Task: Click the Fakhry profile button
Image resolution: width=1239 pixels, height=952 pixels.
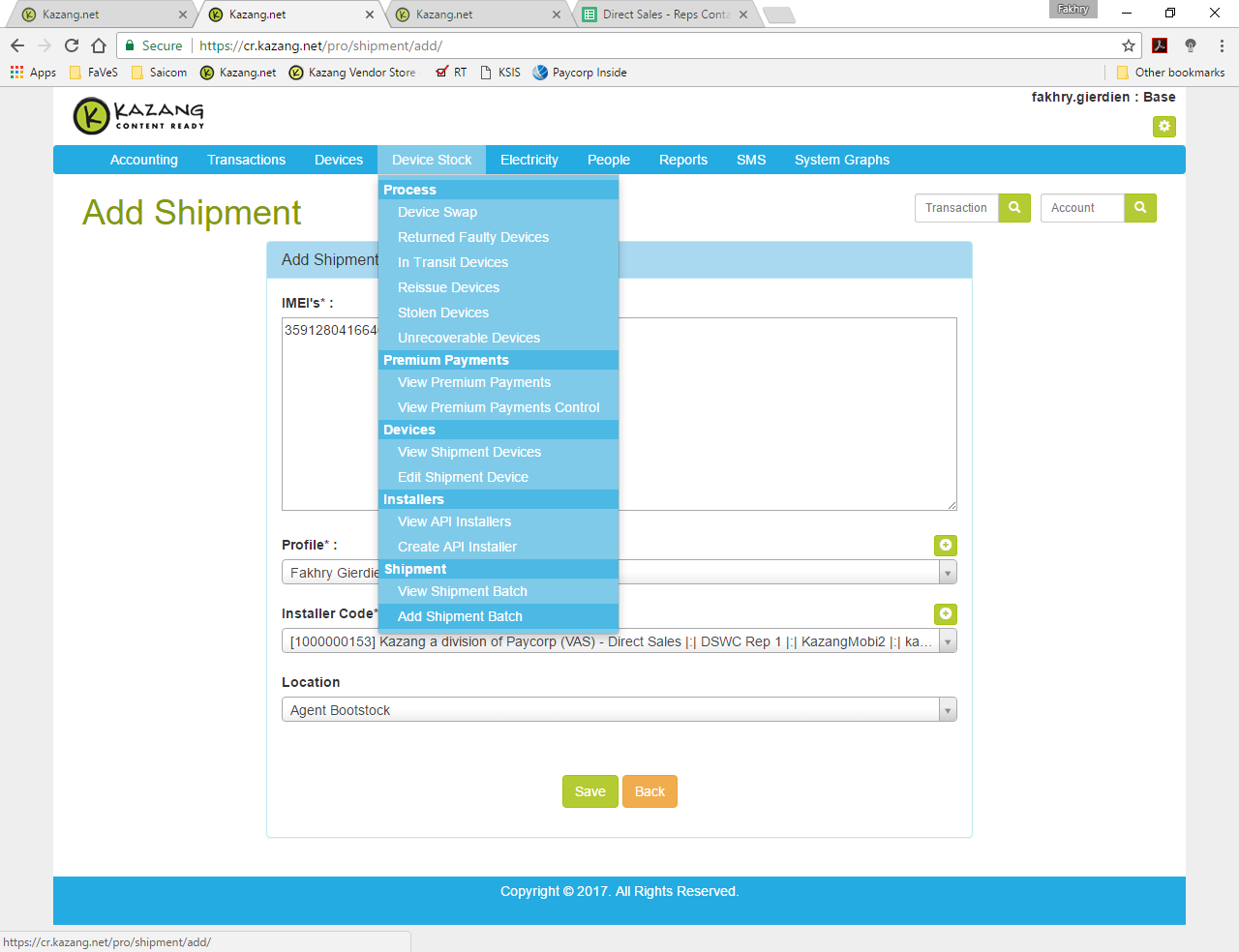Action: 1073,9
